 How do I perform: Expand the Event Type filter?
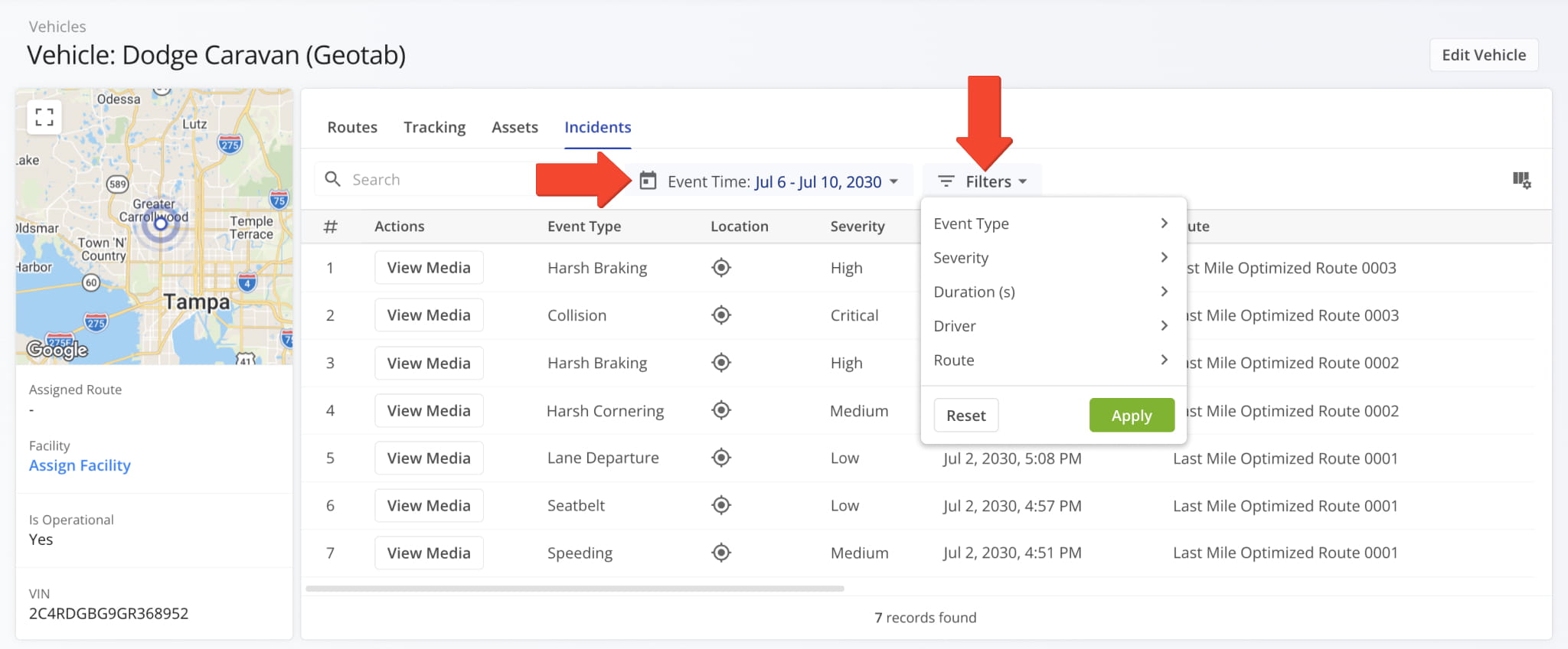click(x=1052, y=223)
